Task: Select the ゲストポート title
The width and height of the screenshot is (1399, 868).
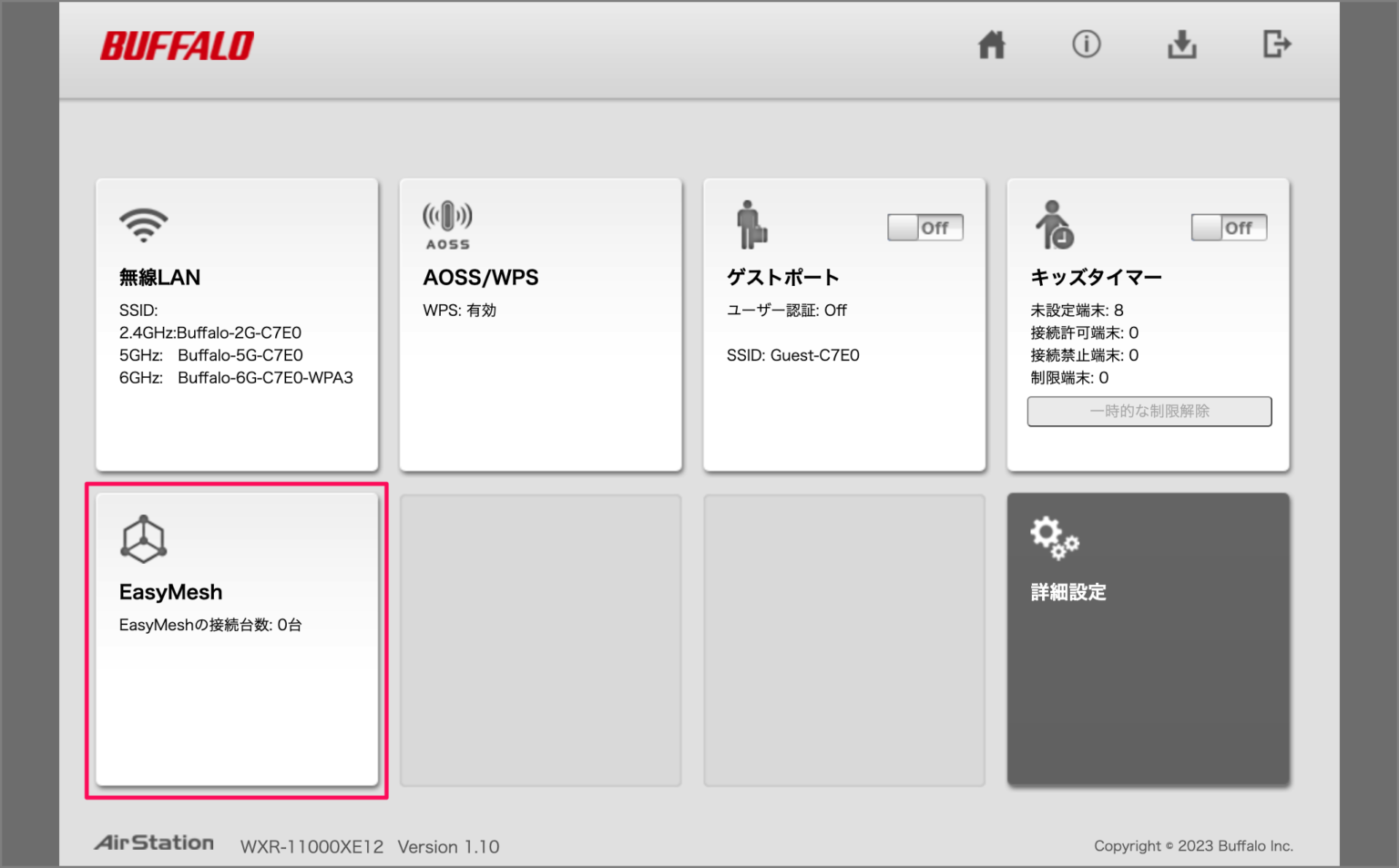Action: click(x=782, y=278)
